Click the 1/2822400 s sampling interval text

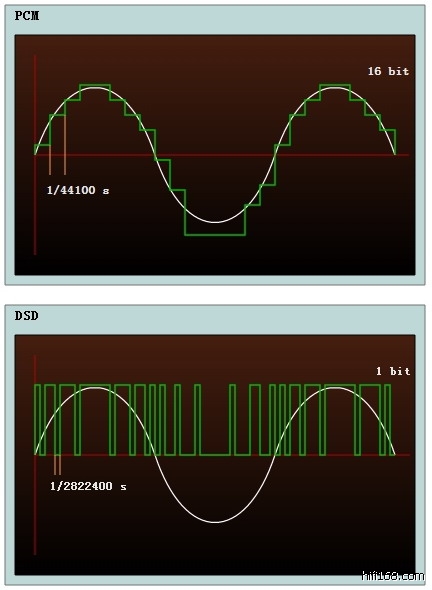click(x=88, y=487)
